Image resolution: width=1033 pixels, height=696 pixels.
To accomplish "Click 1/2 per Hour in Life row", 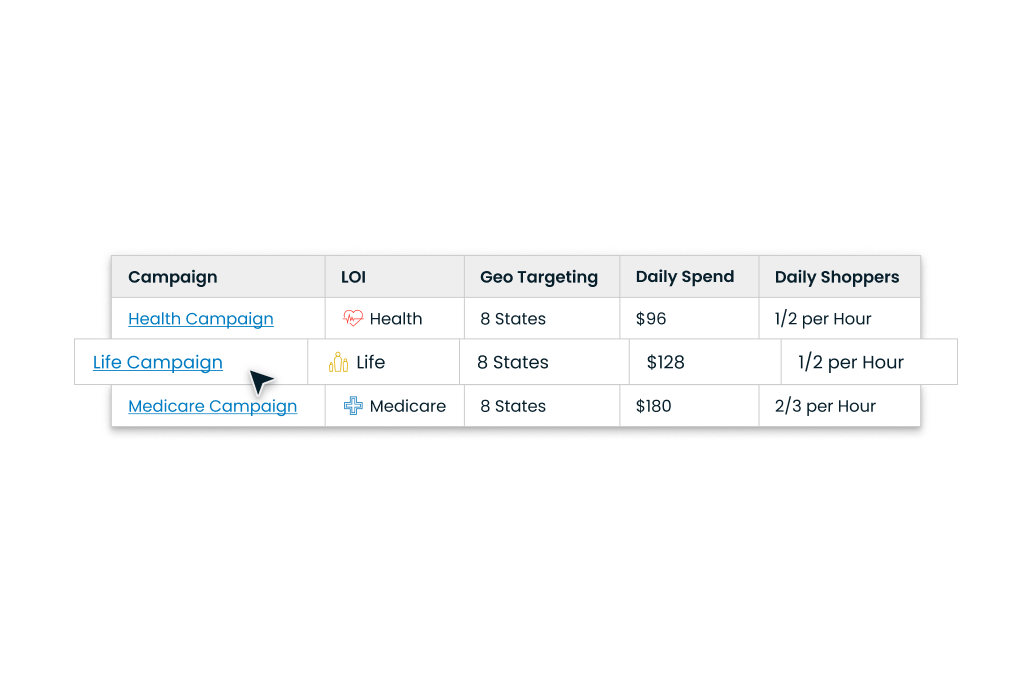I will pos(850,362).
